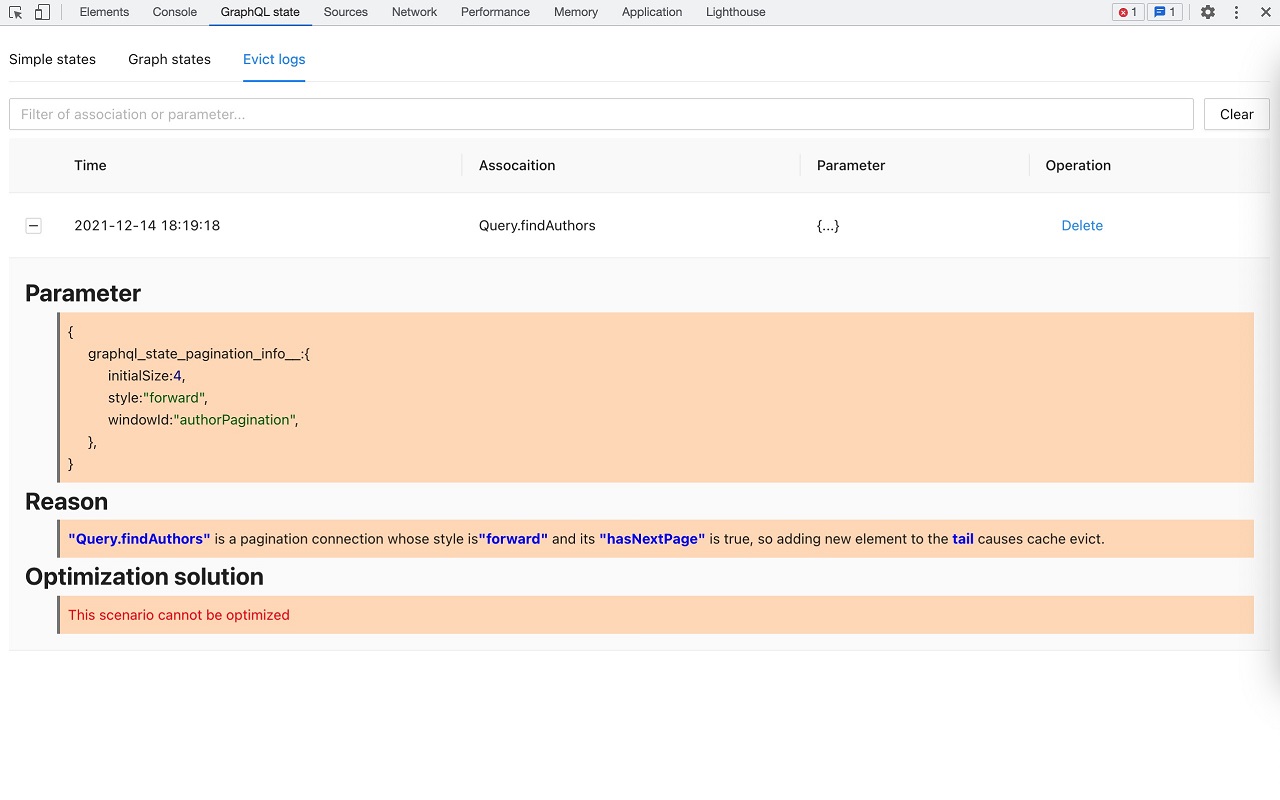The width and height of the screenshot is (1280, 800).
Task: Expand the Parameter {...} object
Action: pyautogui.click(x=828, y=225)
